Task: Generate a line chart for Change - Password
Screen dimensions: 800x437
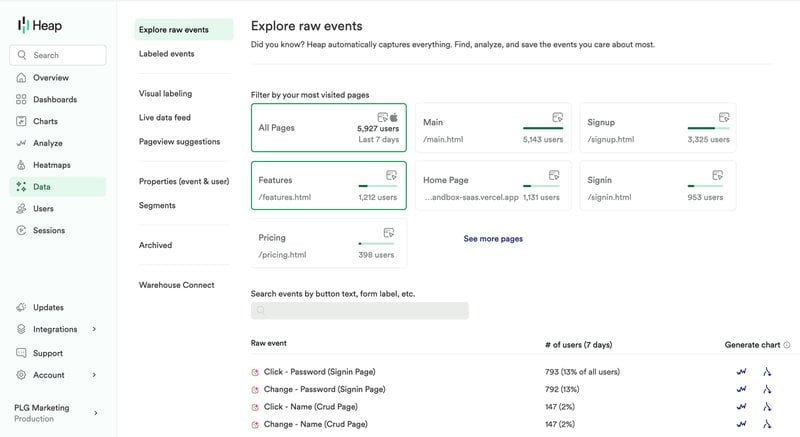Action: point(741,389)
